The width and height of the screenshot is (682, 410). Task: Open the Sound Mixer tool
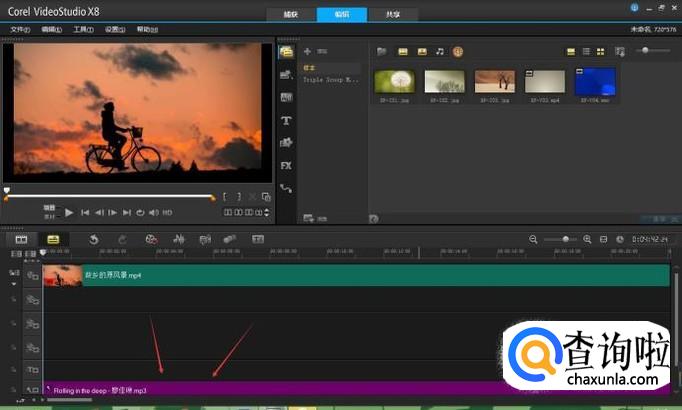tap(180, 239)
